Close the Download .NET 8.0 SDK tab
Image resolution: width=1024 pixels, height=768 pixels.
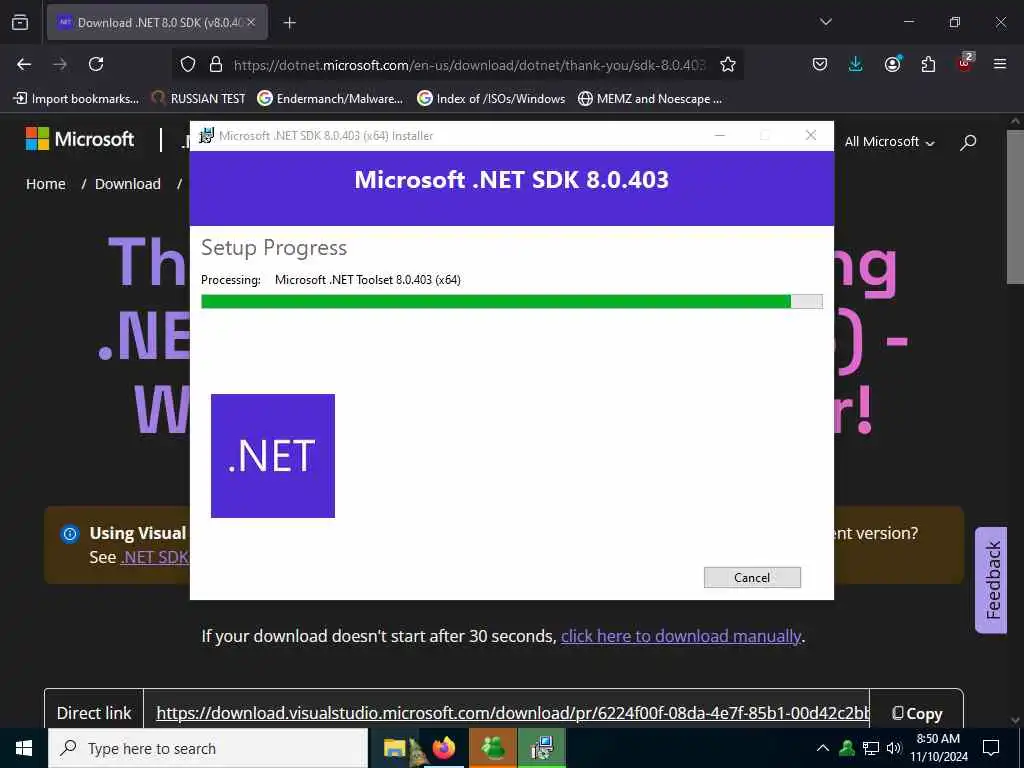click(251, 22)
